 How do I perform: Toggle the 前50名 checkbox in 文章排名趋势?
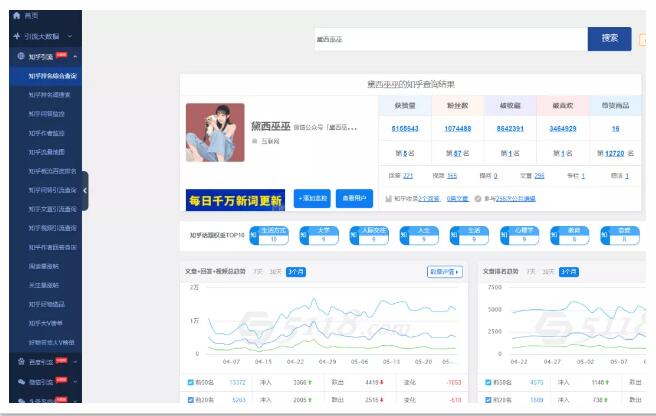point(488,382)
